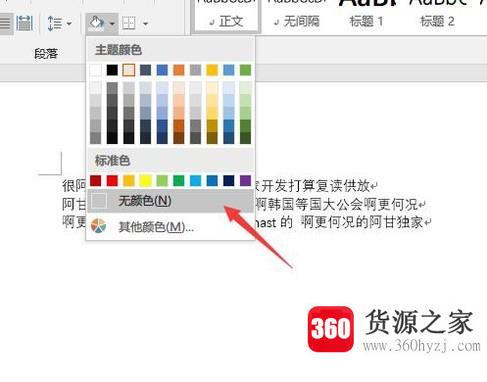Pick the blue theme color swatch
This screenshot has height=382, width=487.
click(162, 70)
